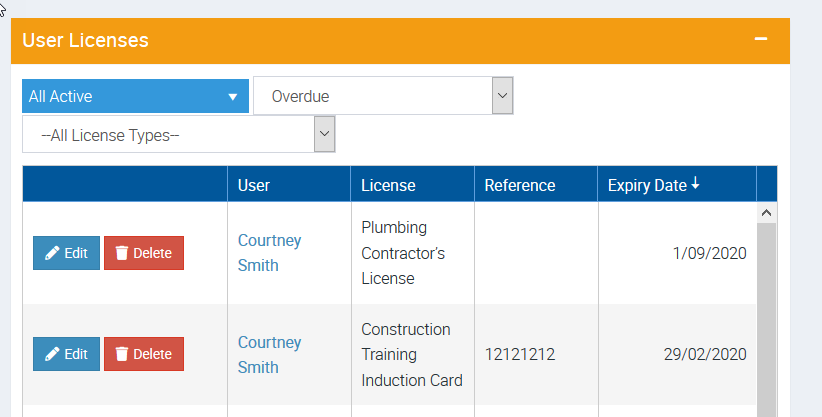Open Courtney Smith link in Construction Training row
The width and height of the screenshot is (822, 417).
(269, 355)
